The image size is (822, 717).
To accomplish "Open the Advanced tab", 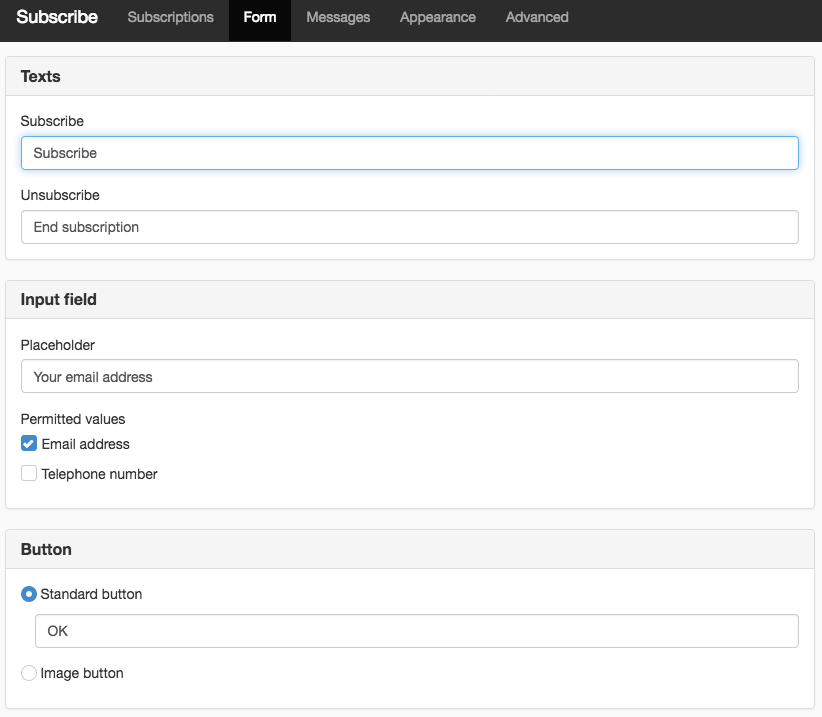I will pos(537,17).
